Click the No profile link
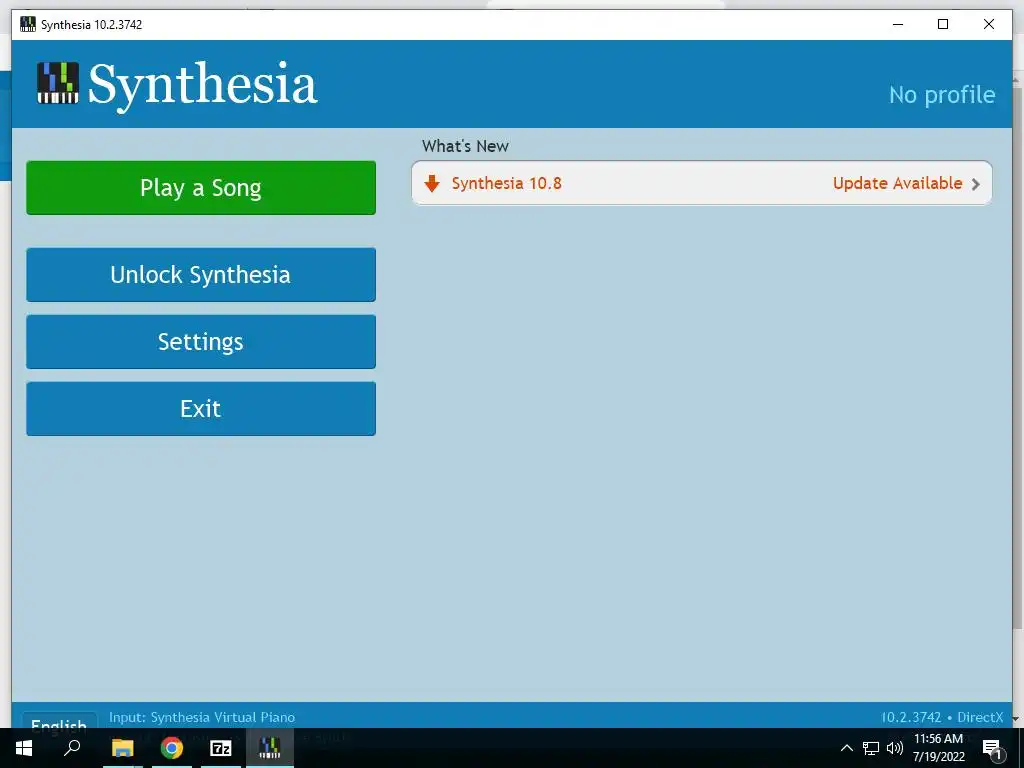The width and height of the screenshot is (1024, 768). click(942, 95)
